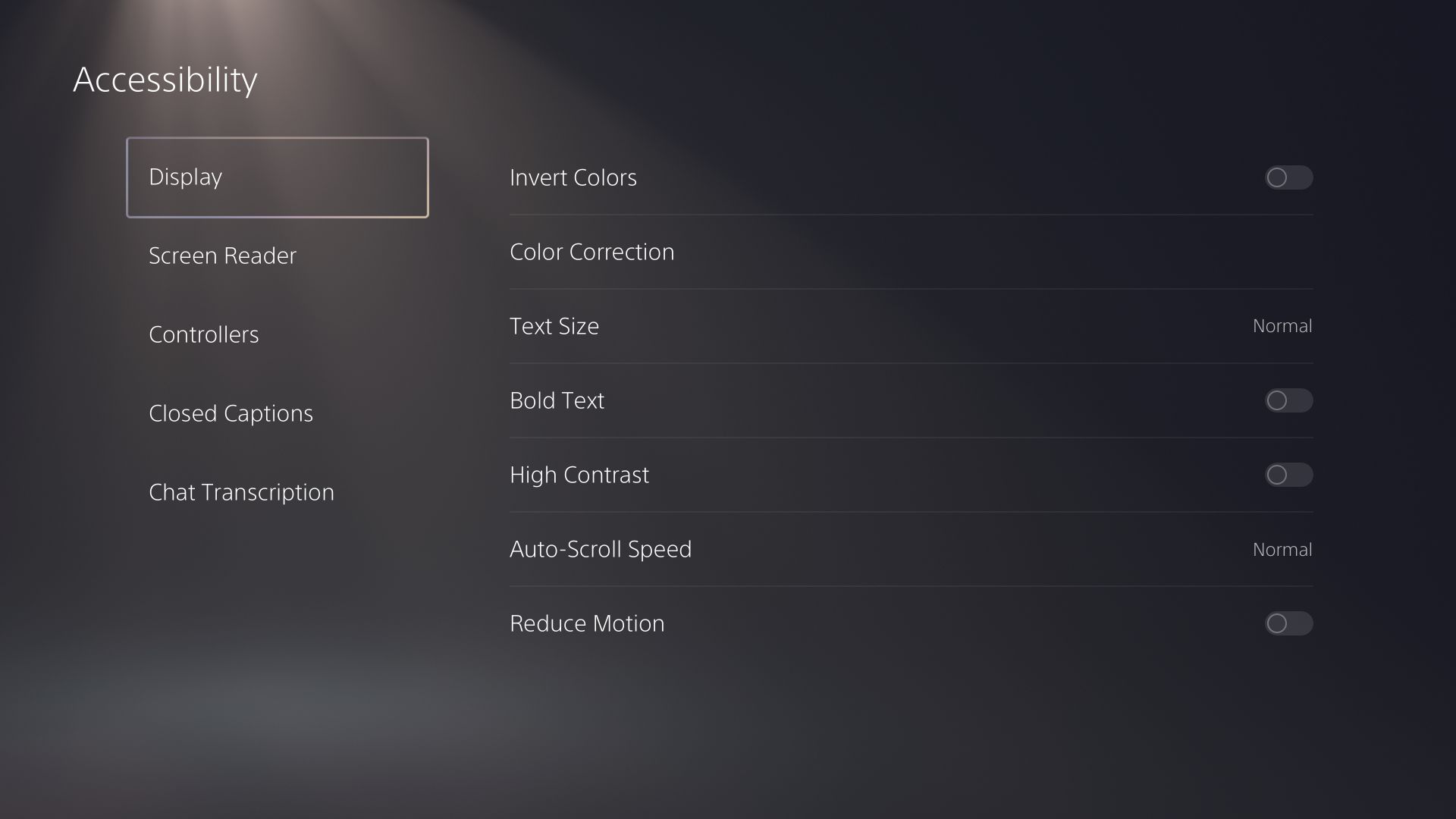Click the Color Correction label text
This screenshot has height=819, width=1456.
coord(591,252)
